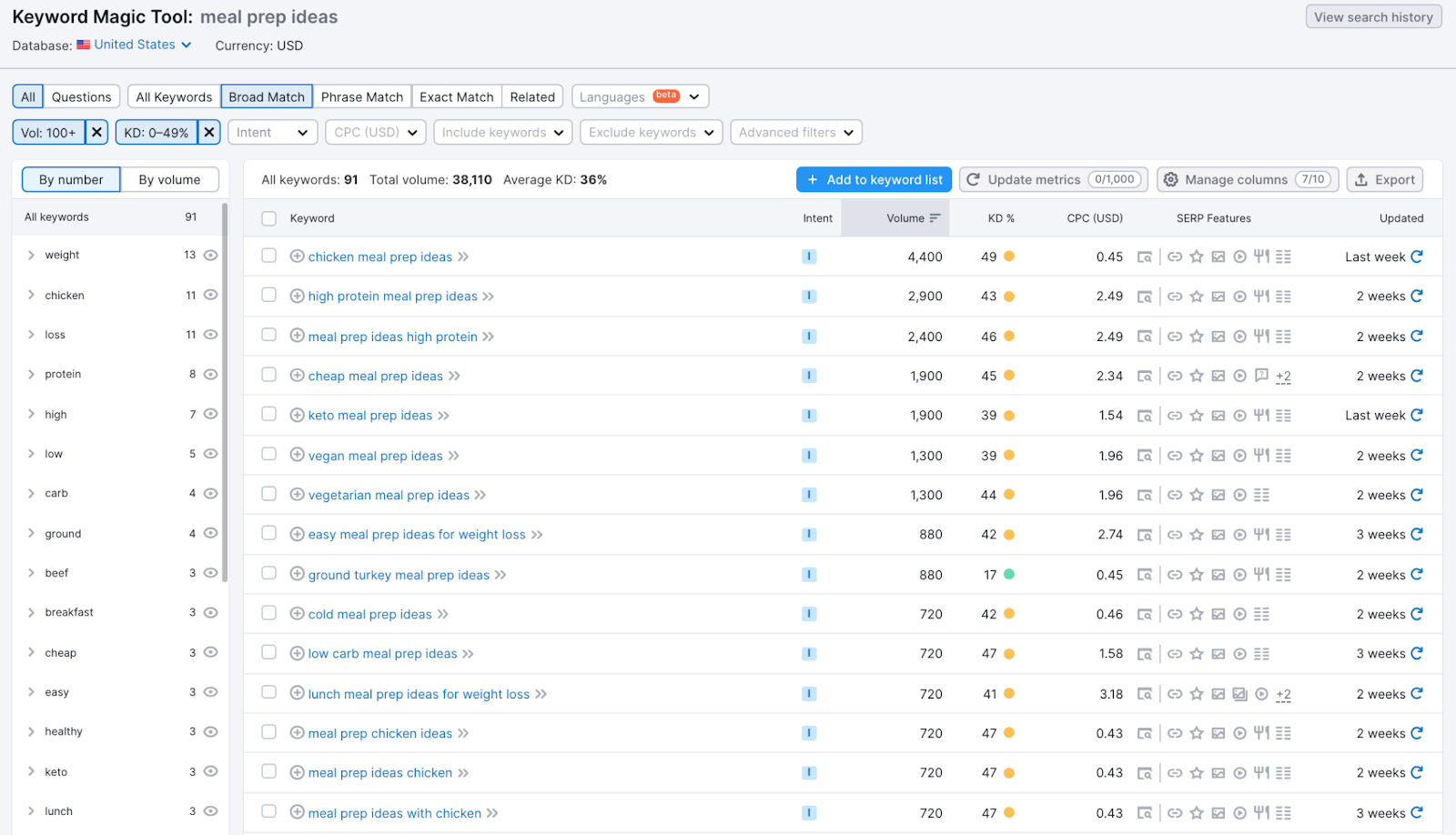Open the Intent filter dropdown
This screenshot has height=835, width=1456.
[x=272, y=132]
